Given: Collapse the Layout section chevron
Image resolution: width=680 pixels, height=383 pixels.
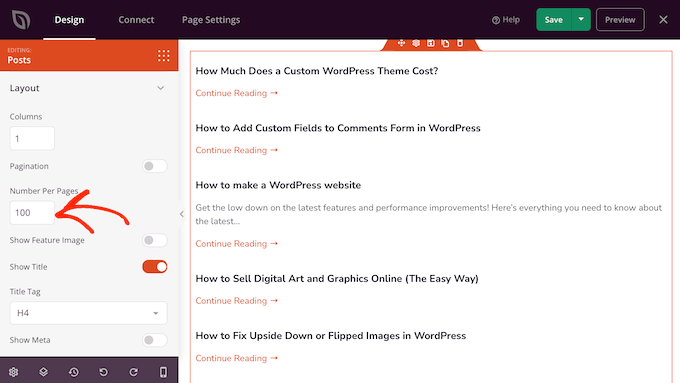Looking at the screenshot, I should click(x=160, y=88).
